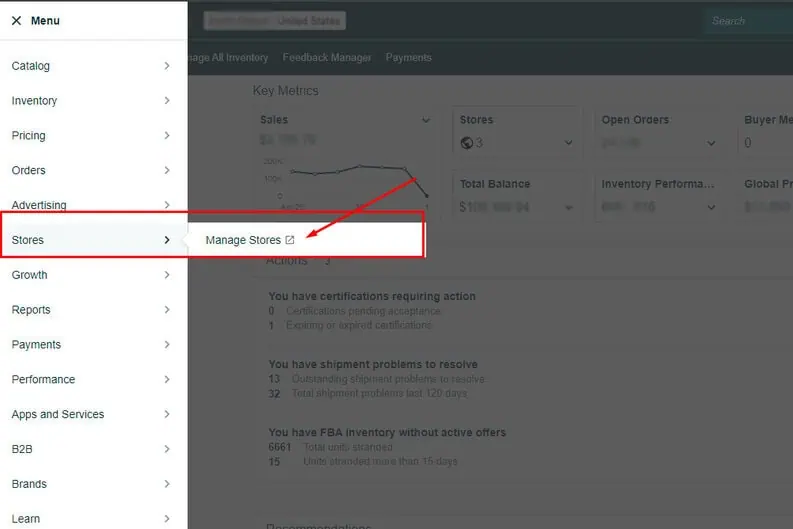The width and height of the screenshot is (793, 529).
Task: Expand the Open Orders dropdown
Action: click(x=711, y=143)
